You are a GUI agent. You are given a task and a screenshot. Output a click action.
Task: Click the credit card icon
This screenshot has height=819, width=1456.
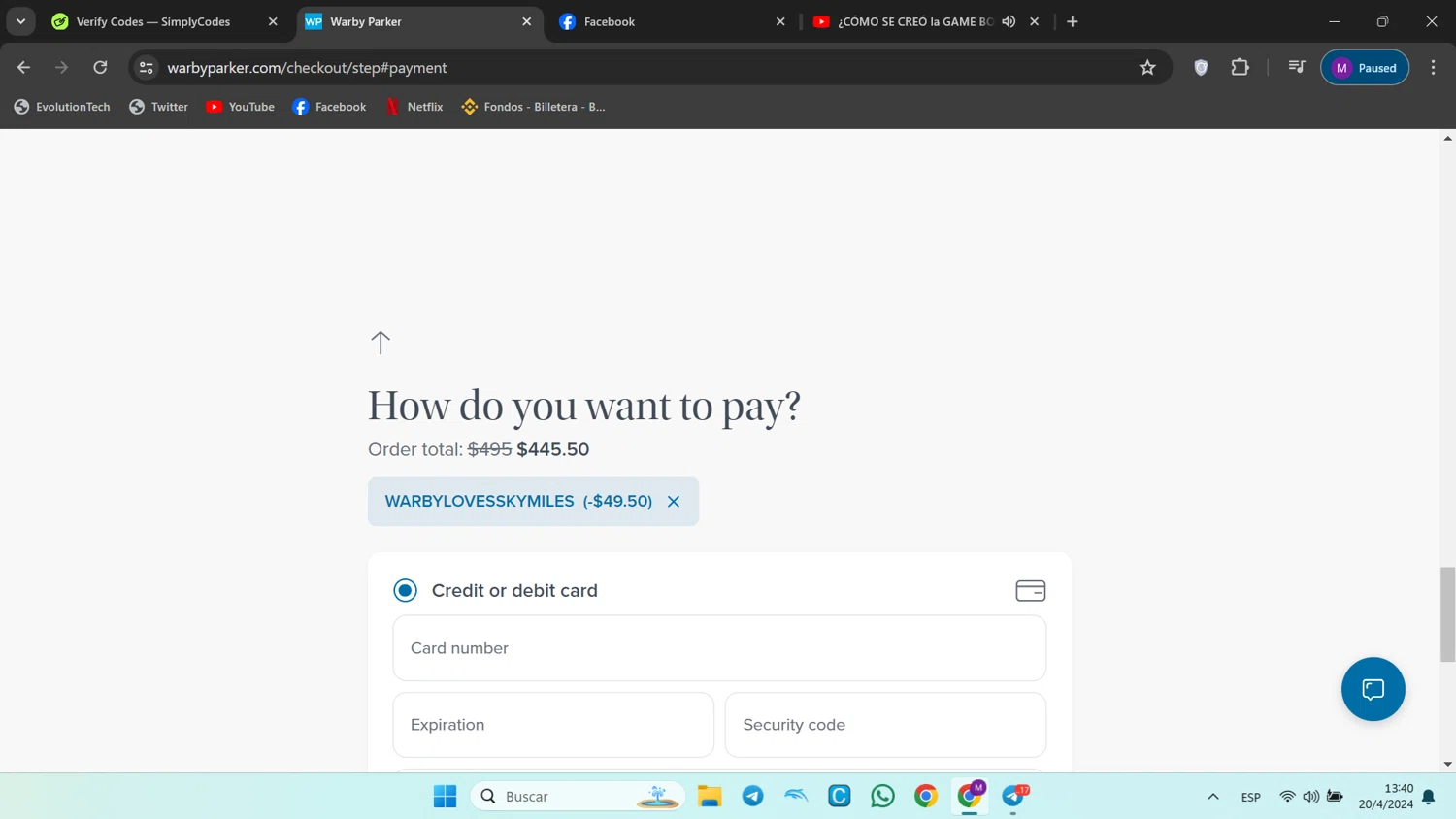(1030, 590)
